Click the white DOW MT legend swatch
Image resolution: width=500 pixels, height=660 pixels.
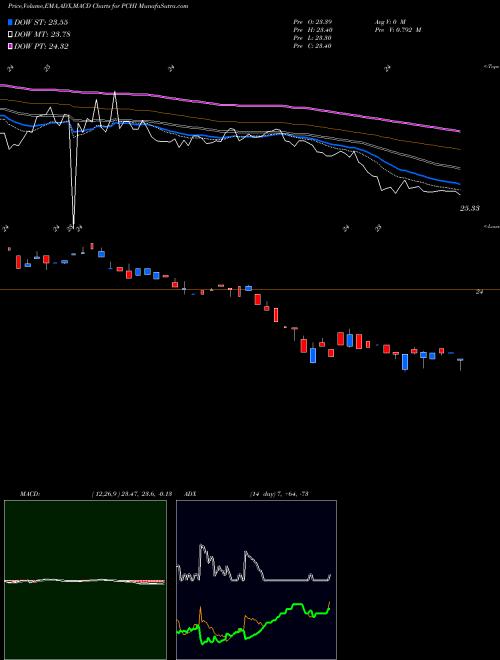[10, 35]
